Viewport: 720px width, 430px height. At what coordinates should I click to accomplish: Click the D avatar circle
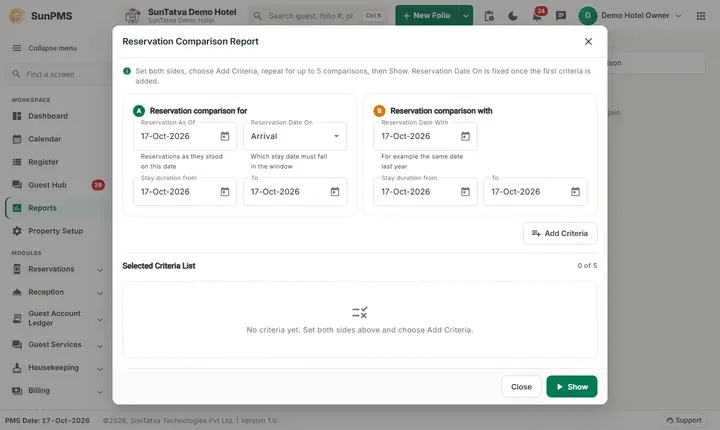[588, 16]
